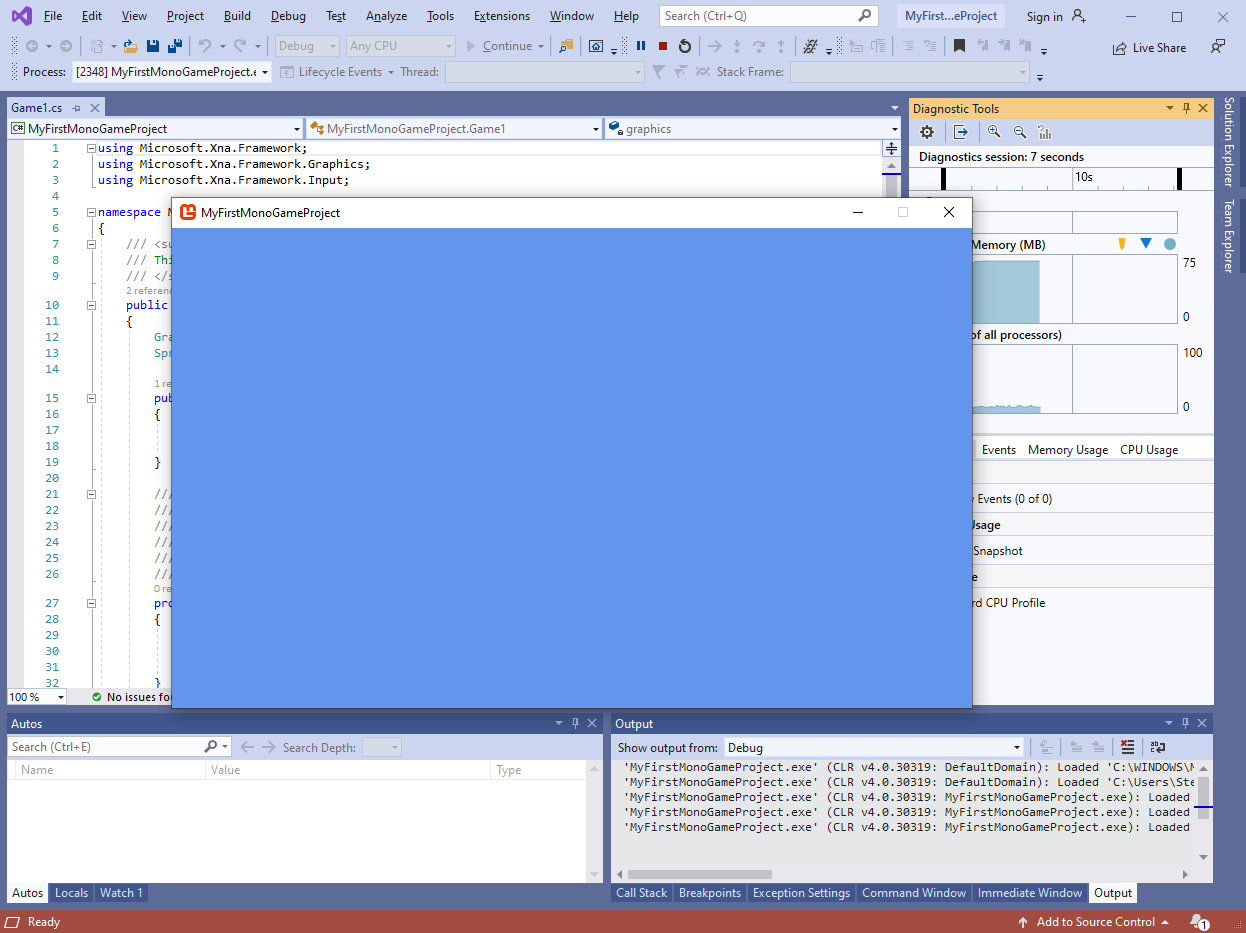Image resolution: width=1246 pixels, height=933 pixels.
Task: Toggle word wrap in Output window
Action: pos(1158,747)
